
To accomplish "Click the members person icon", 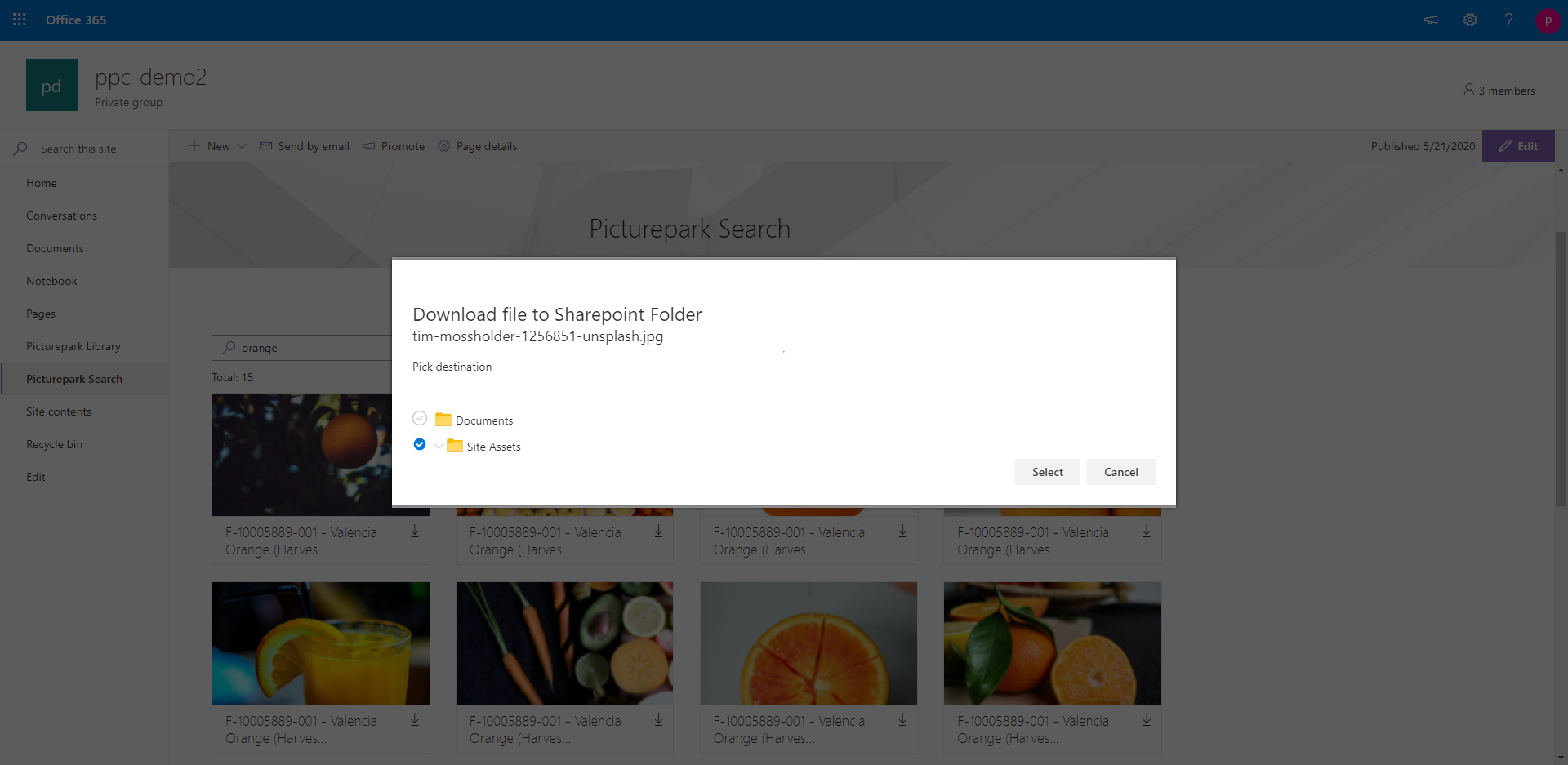I will [x=1469, y=90].
